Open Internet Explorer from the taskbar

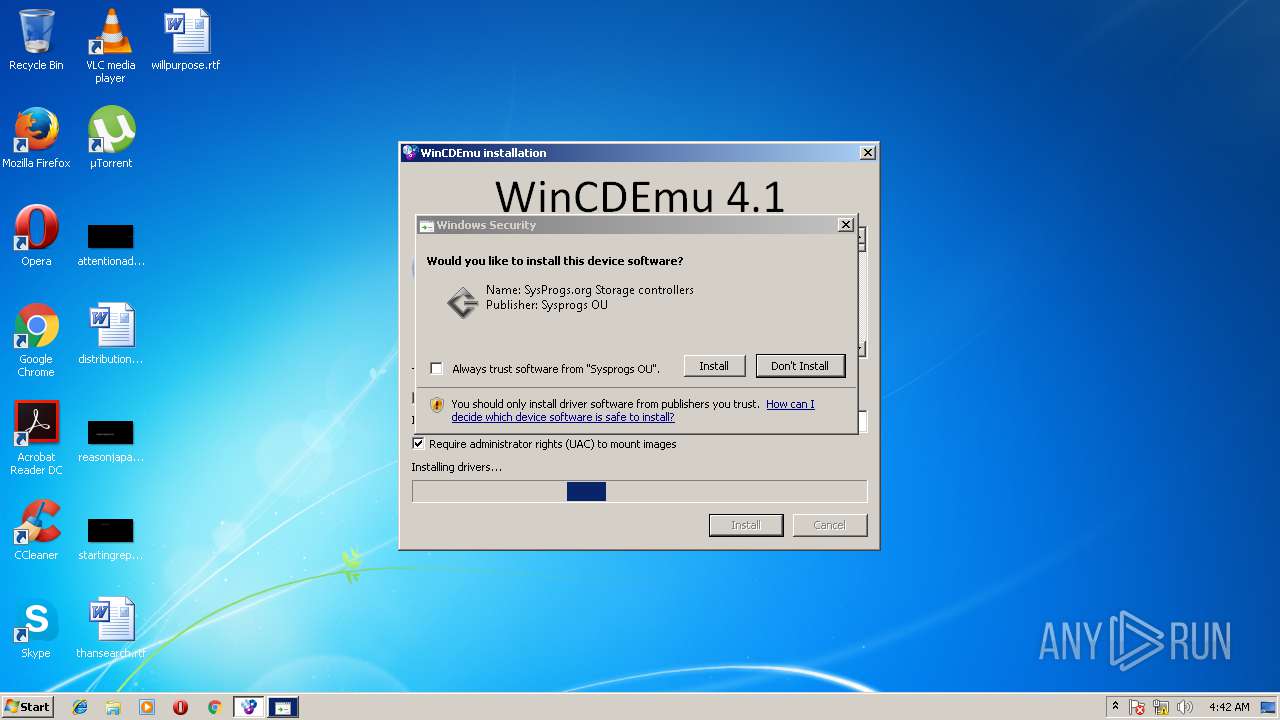point(80,707)
